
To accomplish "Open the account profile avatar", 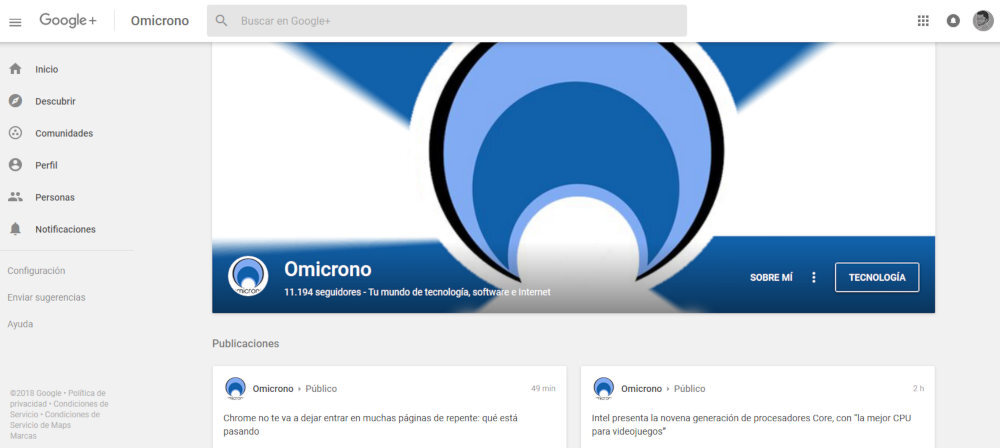I will pos(983,20).
